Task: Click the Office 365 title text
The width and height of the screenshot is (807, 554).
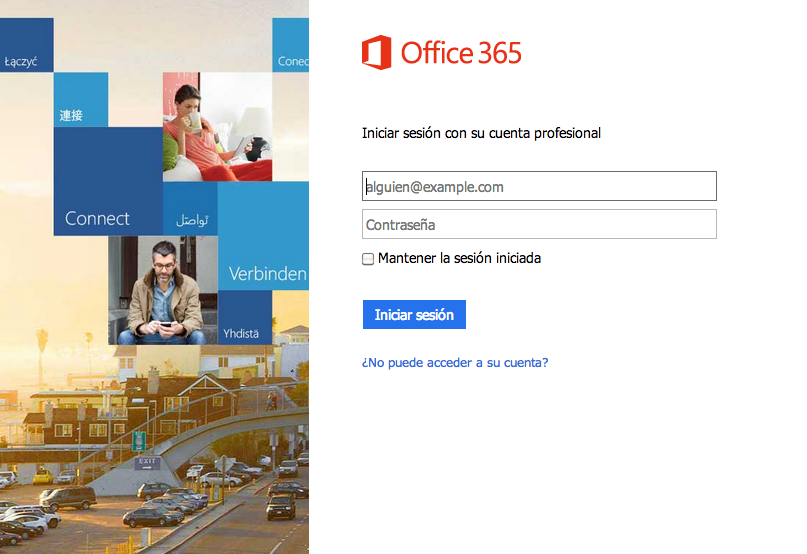Action: point(461,53)
